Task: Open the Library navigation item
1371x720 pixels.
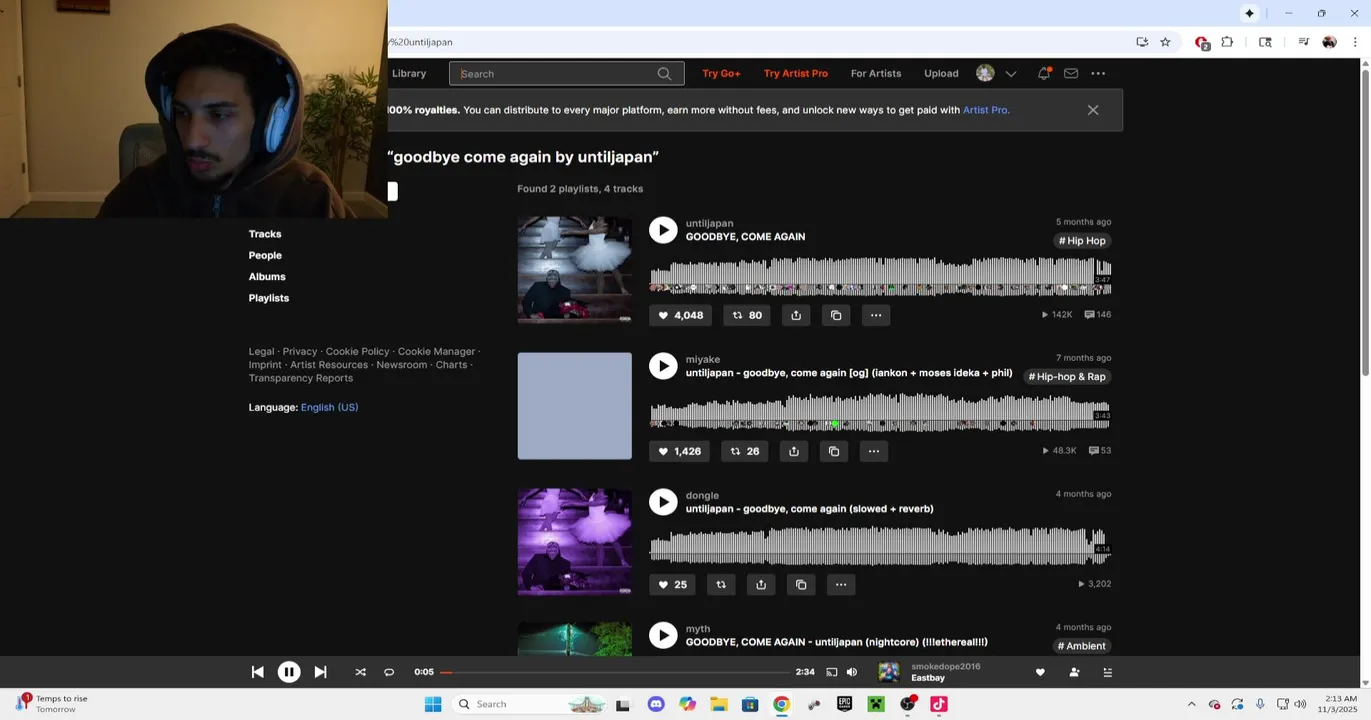Action: pyautogui.click(x=409, y=73)
